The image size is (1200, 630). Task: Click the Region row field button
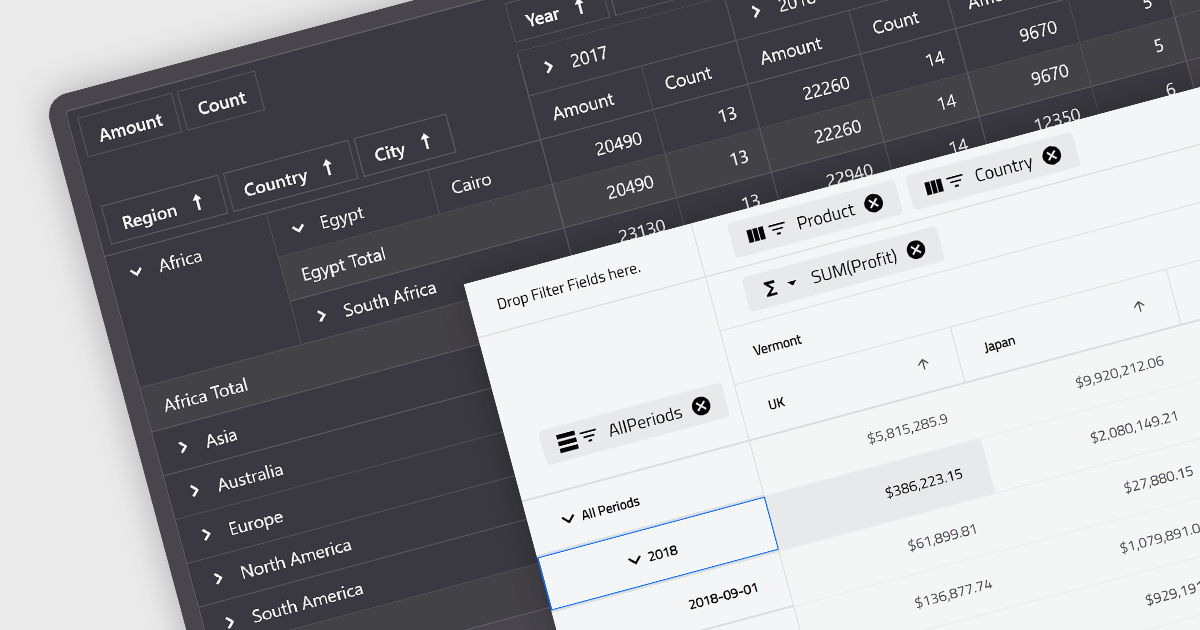[x=163, y=212]
